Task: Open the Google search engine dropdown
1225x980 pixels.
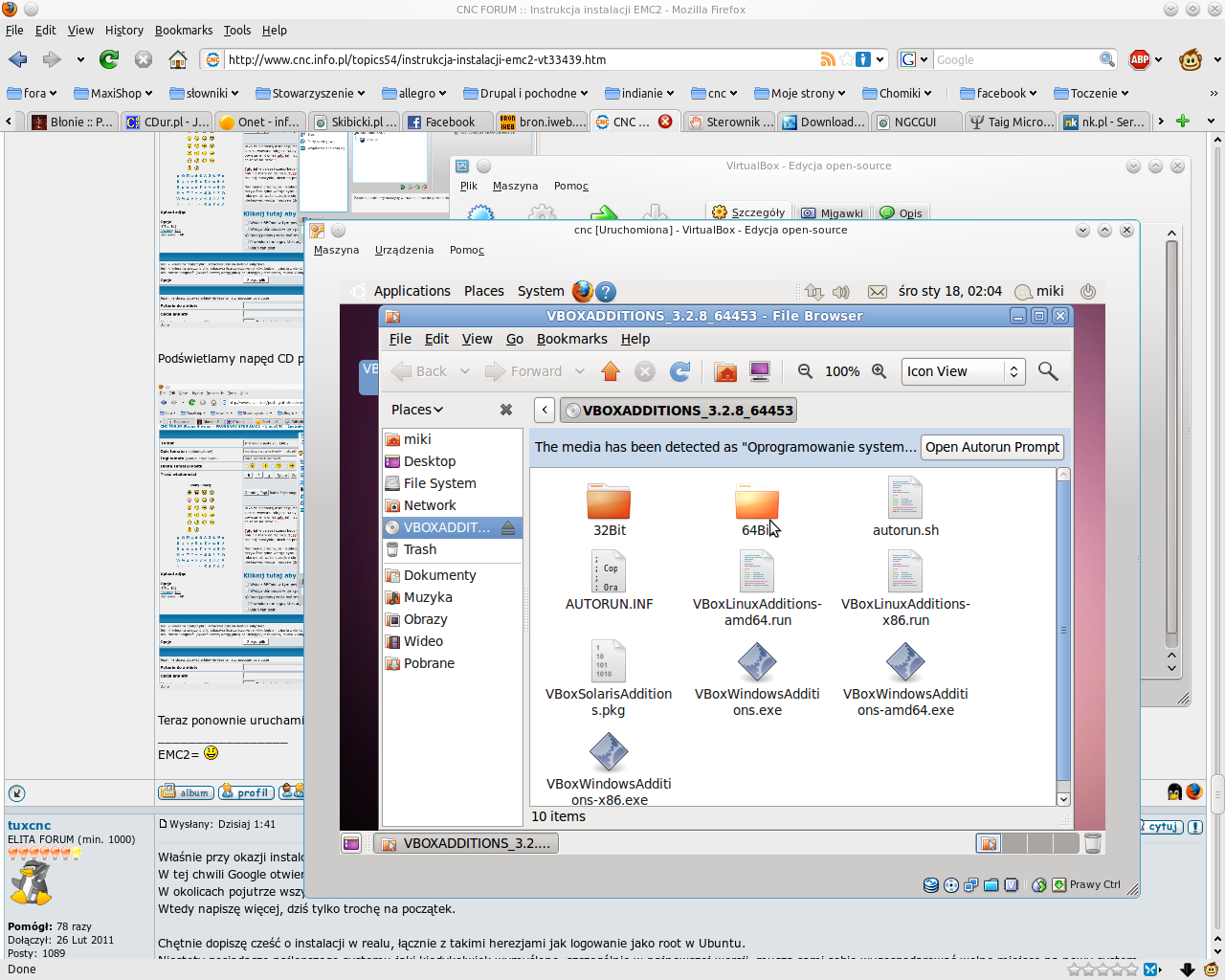Action: [x=915, y=59]
